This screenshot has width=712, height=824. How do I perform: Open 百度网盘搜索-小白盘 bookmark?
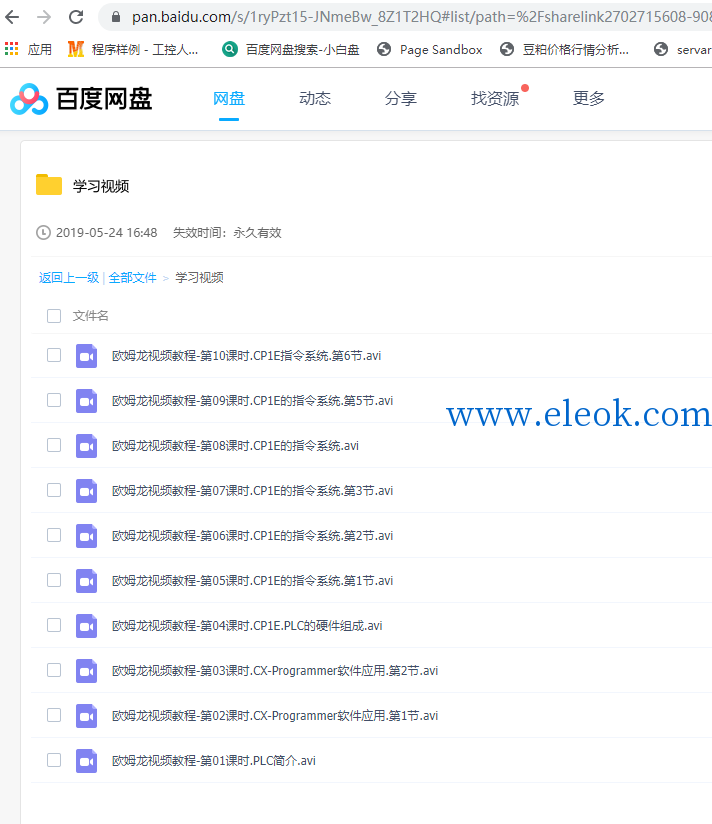click(x=291, y=49)
